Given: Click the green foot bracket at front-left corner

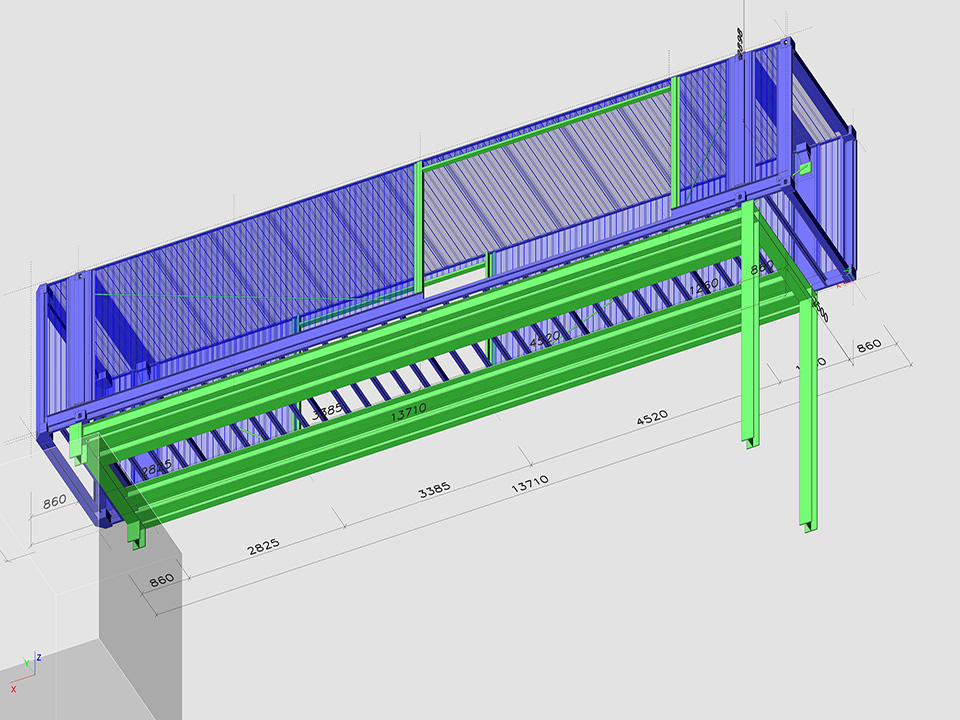Looking at the screenshot, I should (x=135, y=535).
